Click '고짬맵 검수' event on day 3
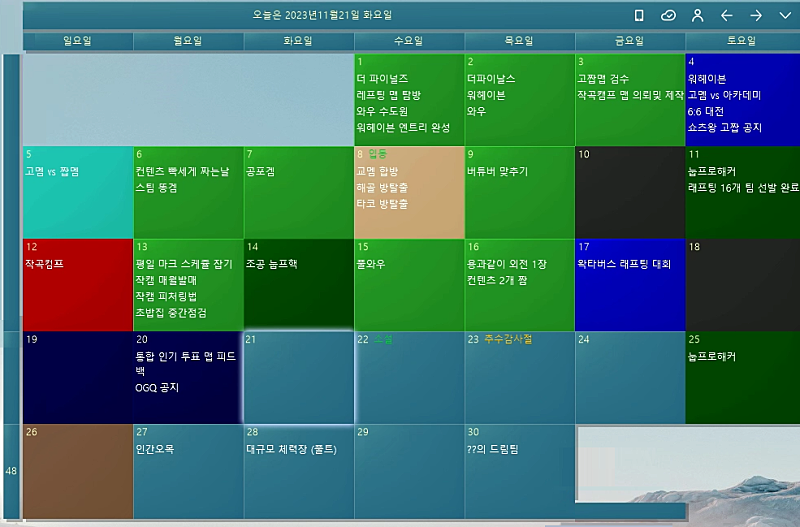This screenshot has width=800, height=527. pyautogui.click(x=603, y=79)
